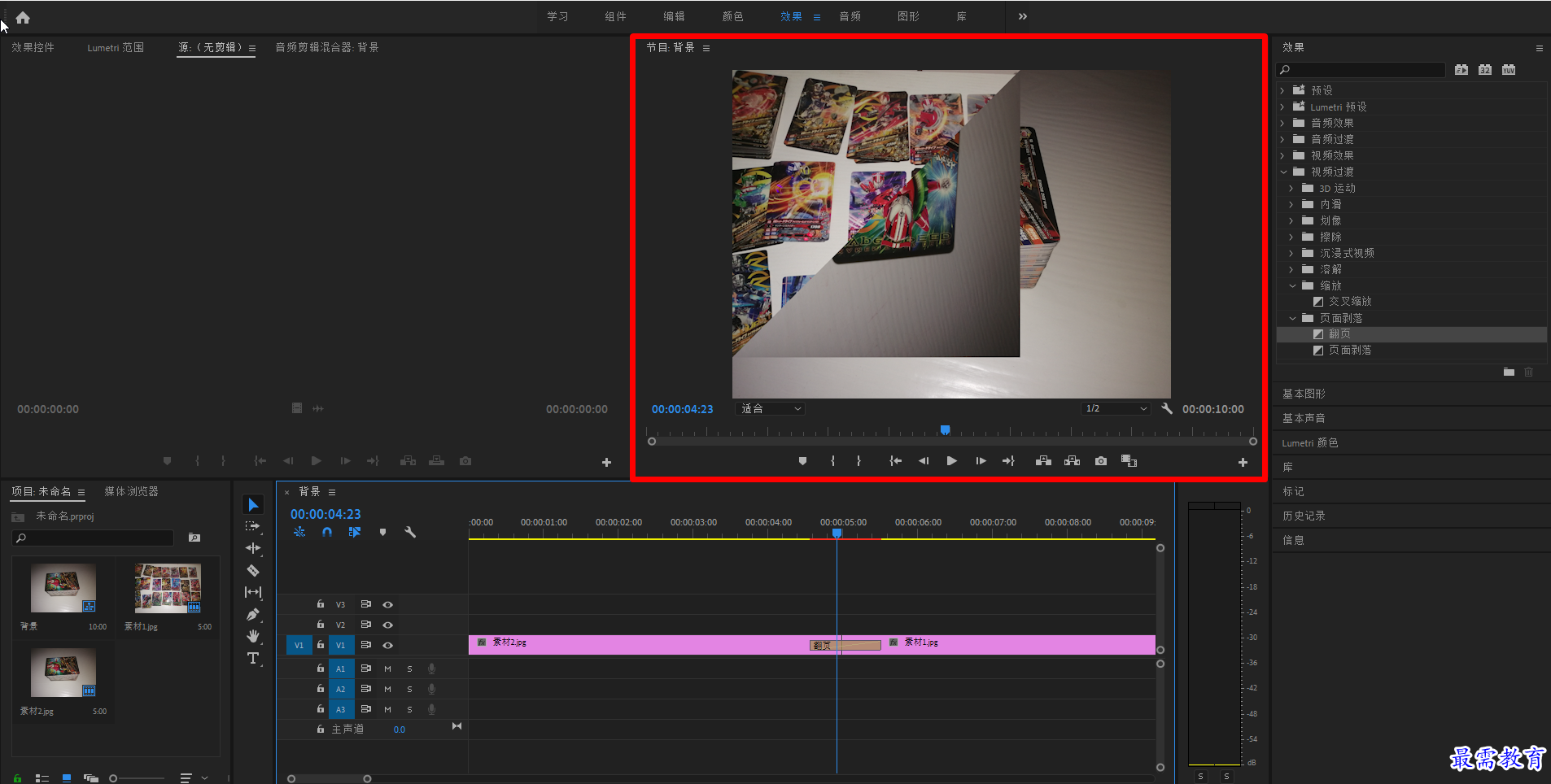Screen dimensions: 1551x784
Task: Switch to the 编辑 workspace
Action: [x=674, y=16]
